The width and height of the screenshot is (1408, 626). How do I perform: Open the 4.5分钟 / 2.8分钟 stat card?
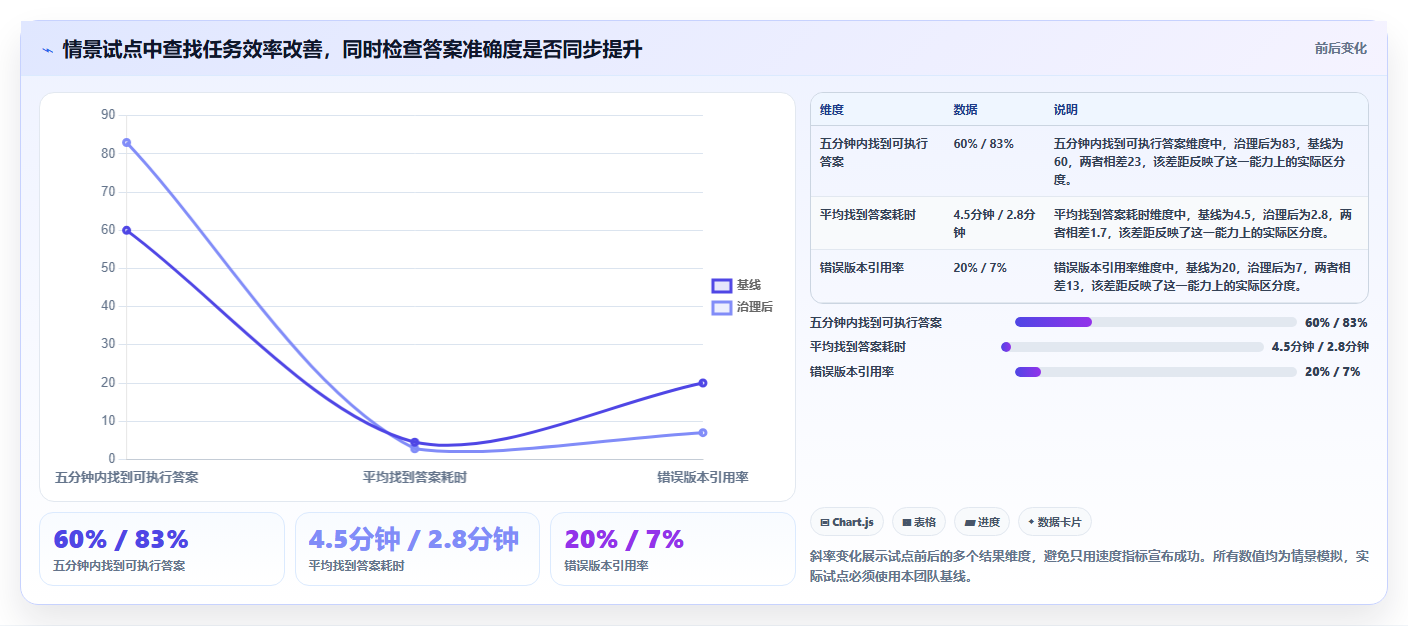(x=417, y=549)
